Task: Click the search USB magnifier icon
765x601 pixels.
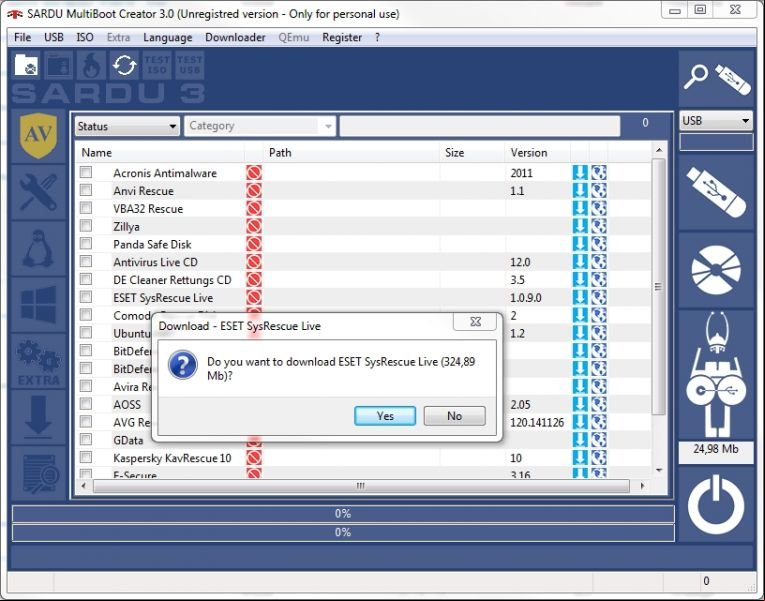Action: pos(716,79)
